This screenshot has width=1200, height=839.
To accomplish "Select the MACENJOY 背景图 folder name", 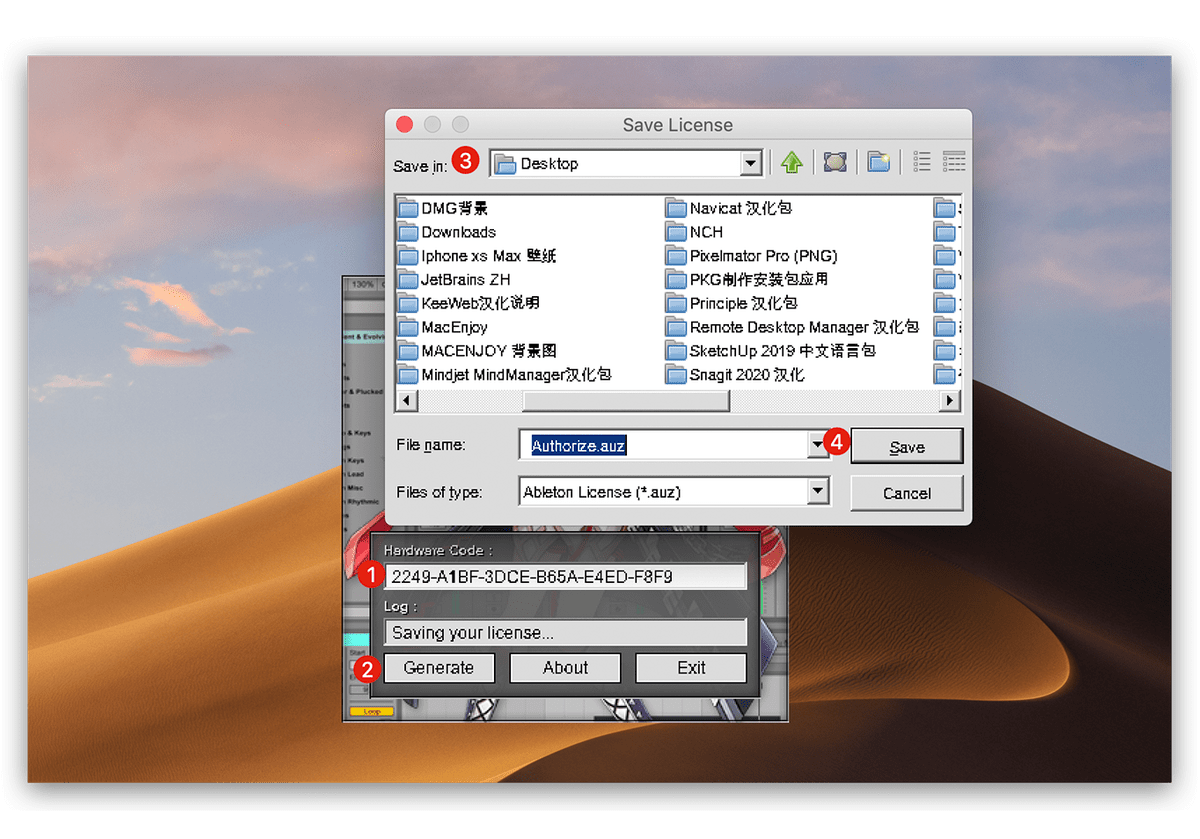I will tap(489, 351).
